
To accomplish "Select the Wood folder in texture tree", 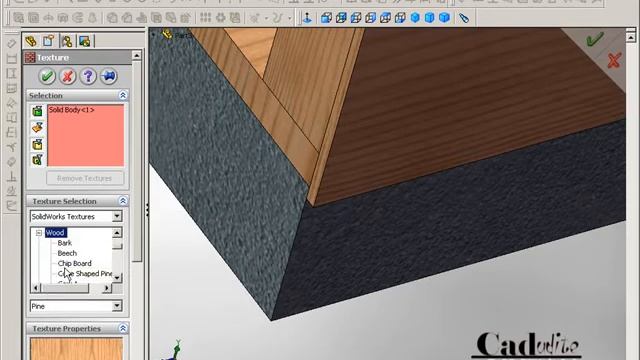I will click(56, 233).
